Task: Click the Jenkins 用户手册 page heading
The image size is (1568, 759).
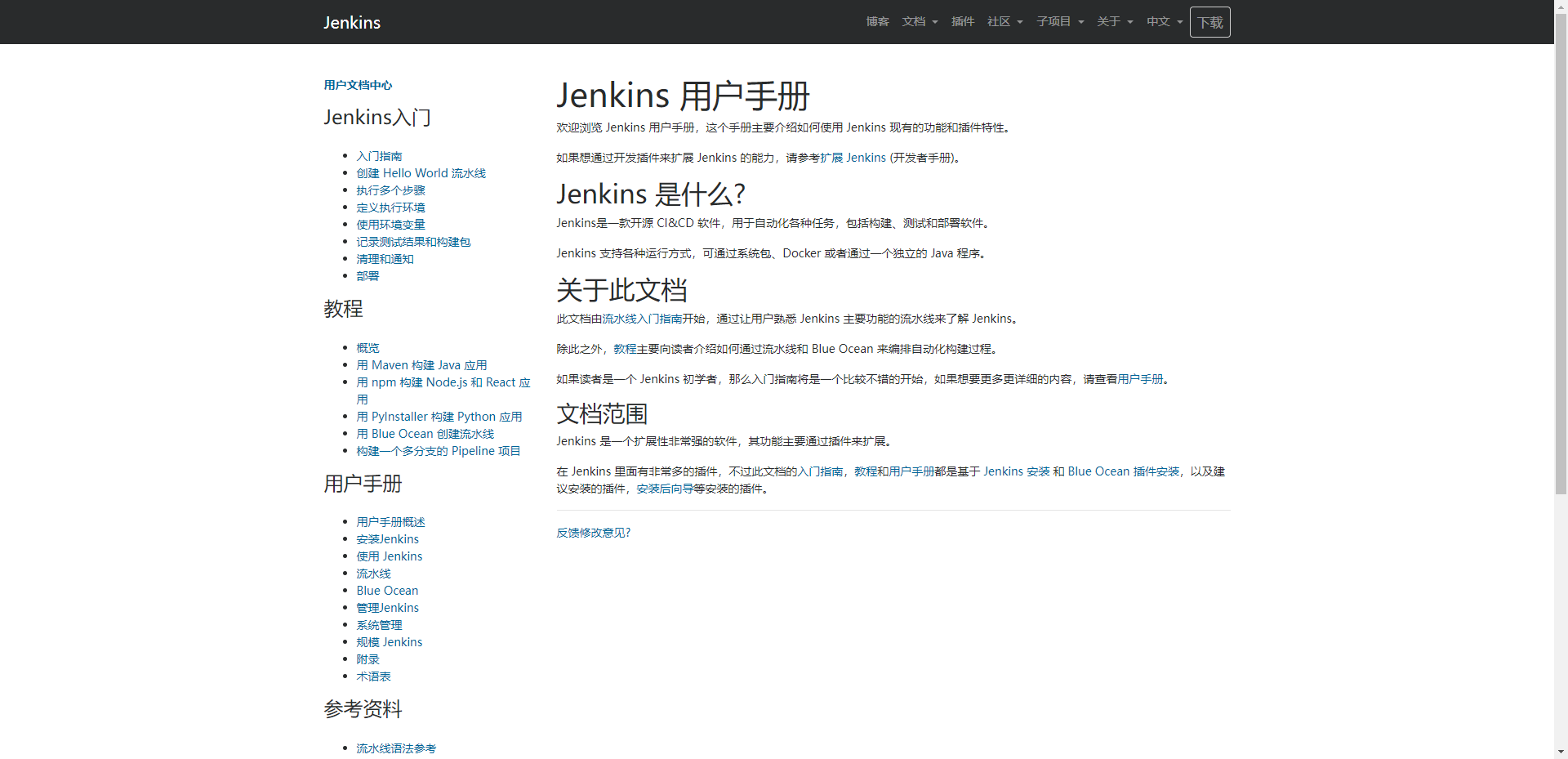Action: (683, 96)
